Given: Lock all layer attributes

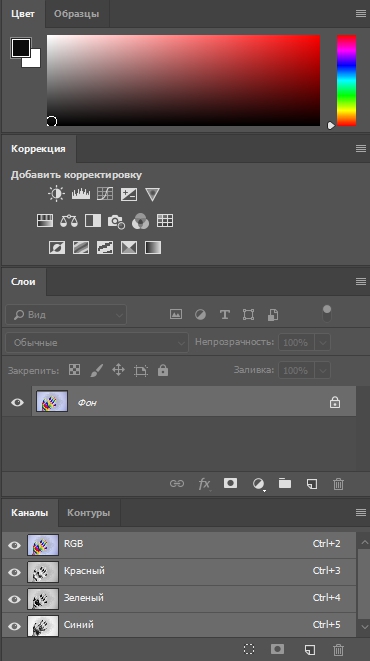Looking at the screenshot, I should pos(163,370).
